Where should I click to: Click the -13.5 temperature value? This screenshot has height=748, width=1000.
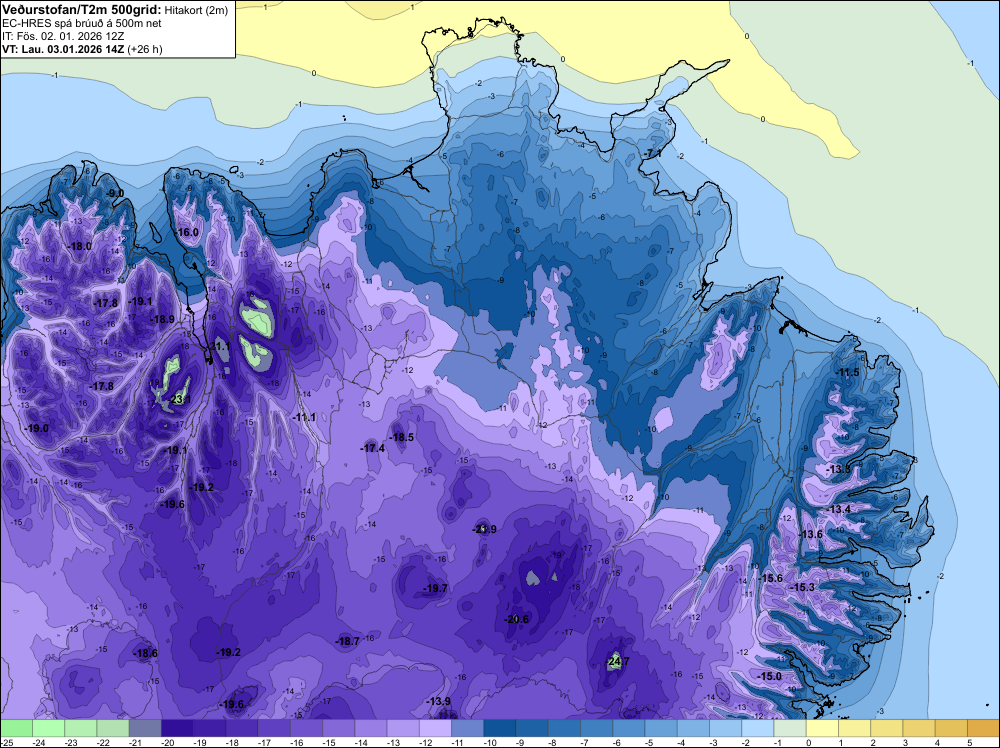pos(839,469)
